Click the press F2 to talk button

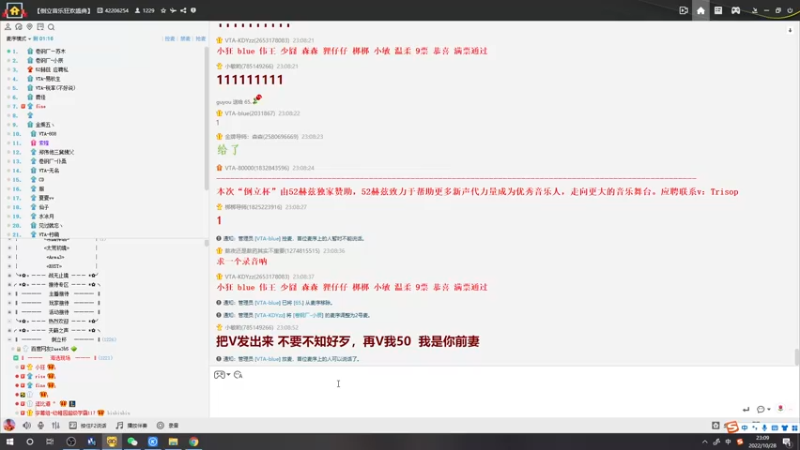pyautogui.click(x=88, y=426)
